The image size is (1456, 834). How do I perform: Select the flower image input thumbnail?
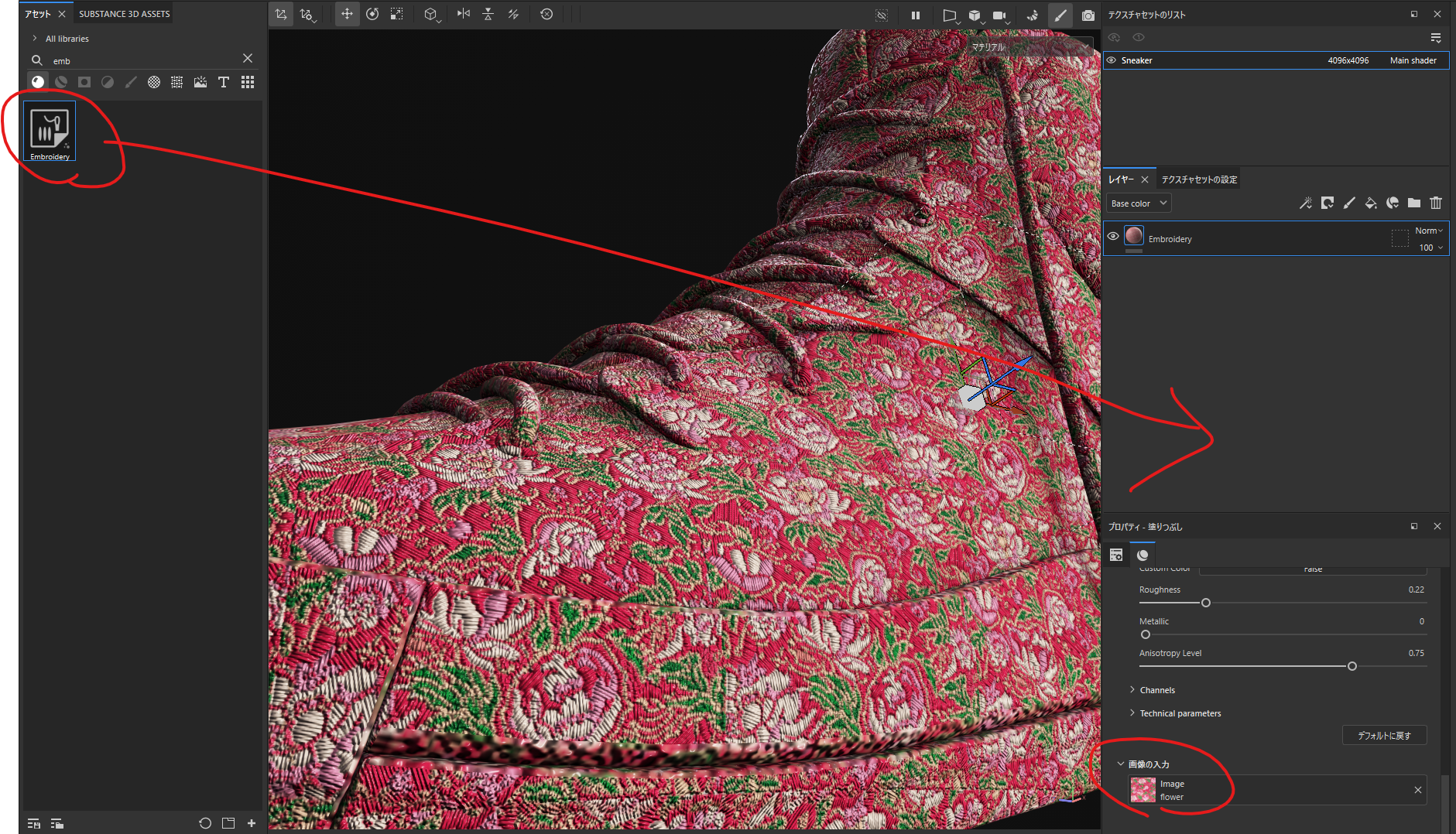click(x=1143, y=790)
